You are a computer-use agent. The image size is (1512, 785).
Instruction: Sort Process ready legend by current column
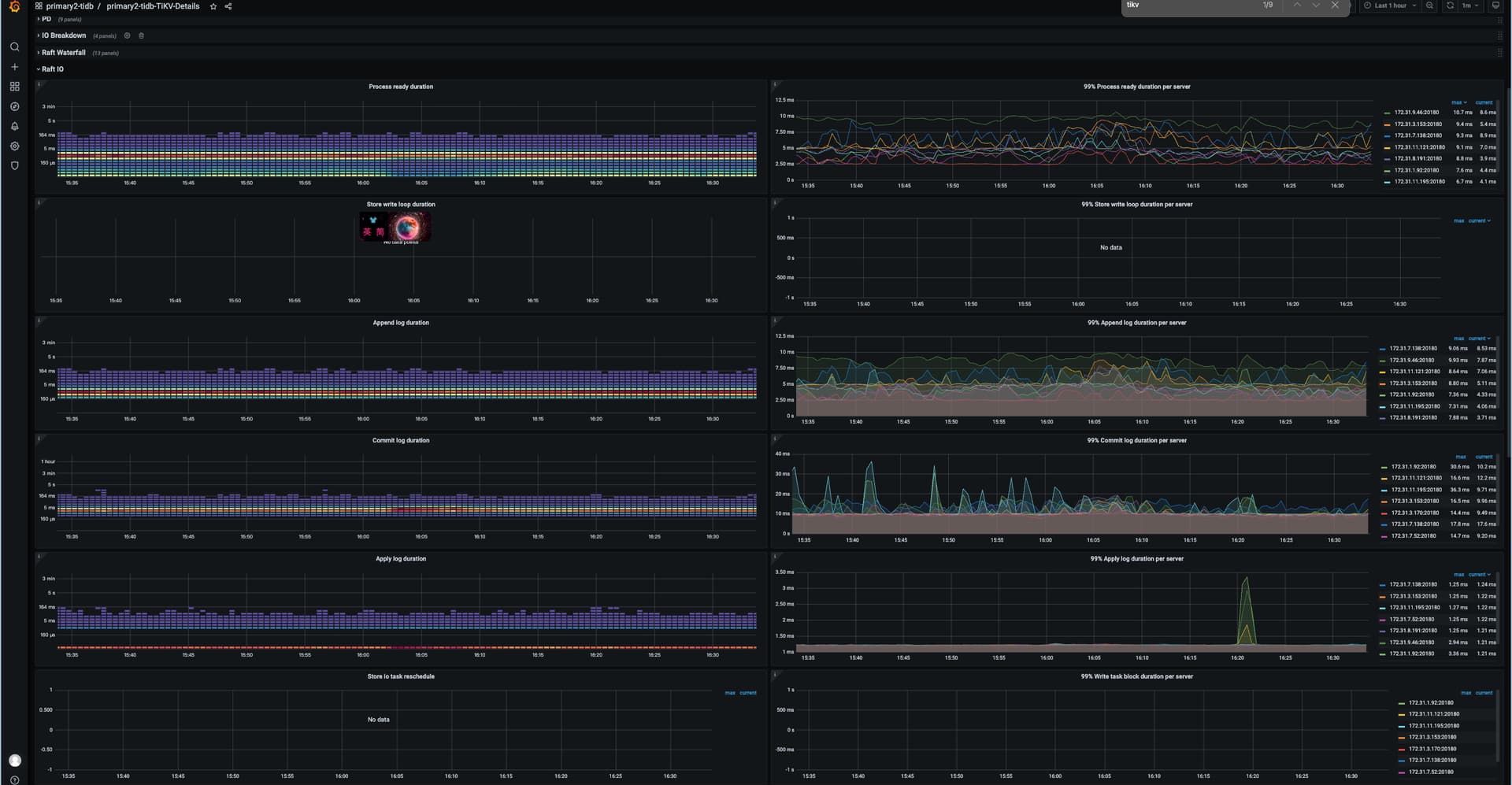point(1484,102)
